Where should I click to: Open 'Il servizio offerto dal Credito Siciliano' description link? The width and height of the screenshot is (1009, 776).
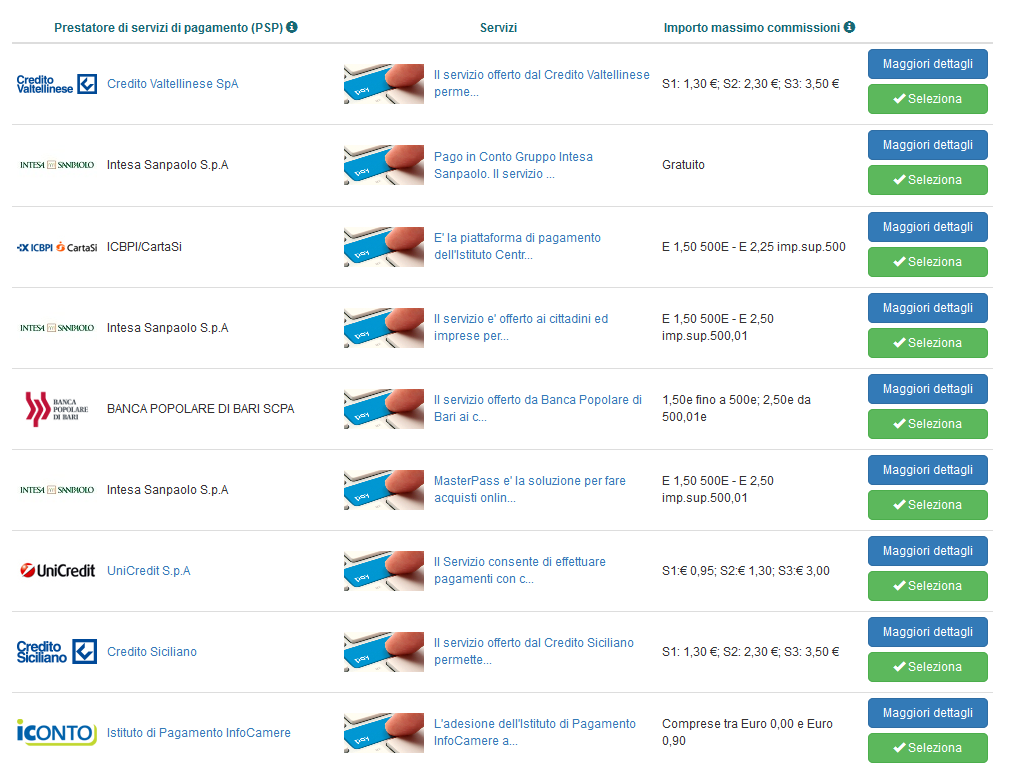click(534, 652)
